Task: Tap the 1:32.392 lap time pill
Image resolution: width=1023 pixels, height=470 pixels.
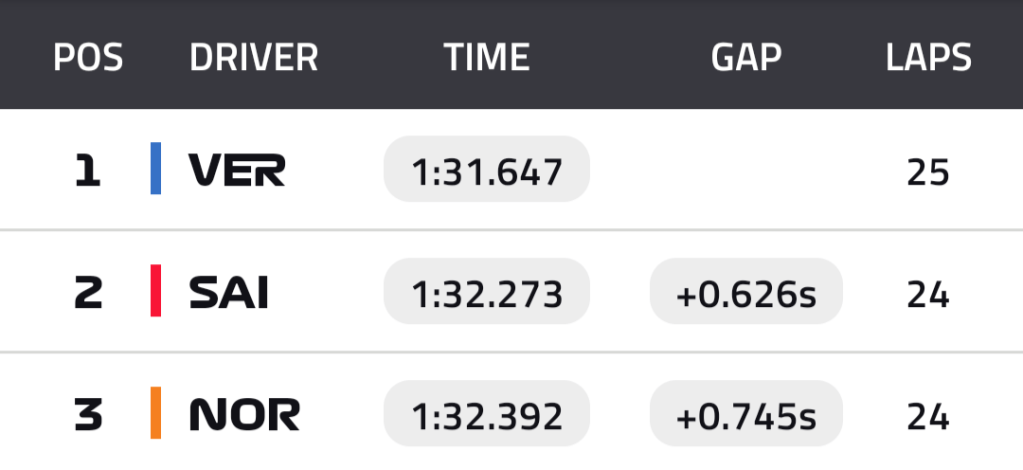Action: (x=487, y=413)
